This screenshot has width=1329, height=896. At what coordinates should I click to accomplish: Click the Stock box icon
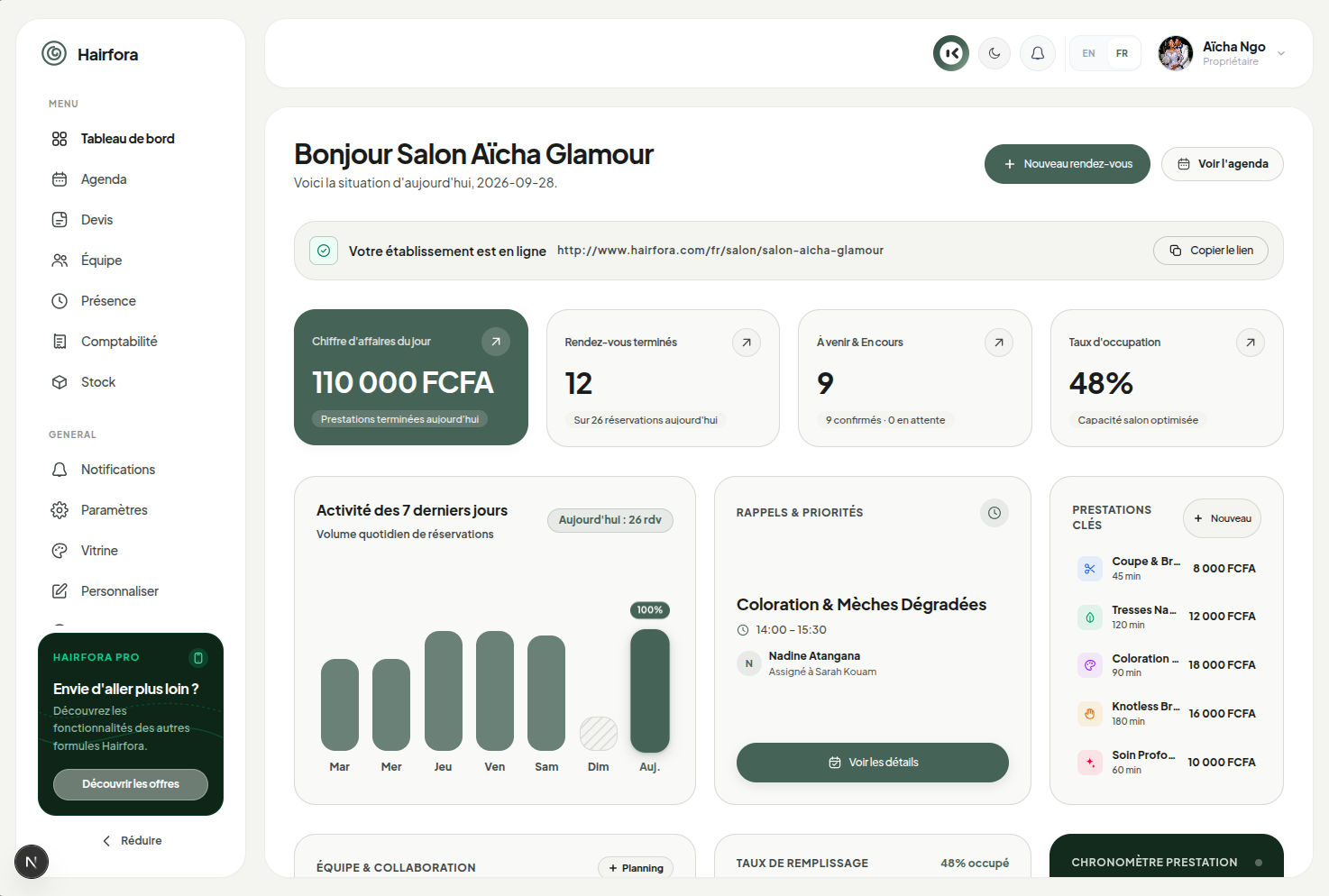[x=60, y=382]
